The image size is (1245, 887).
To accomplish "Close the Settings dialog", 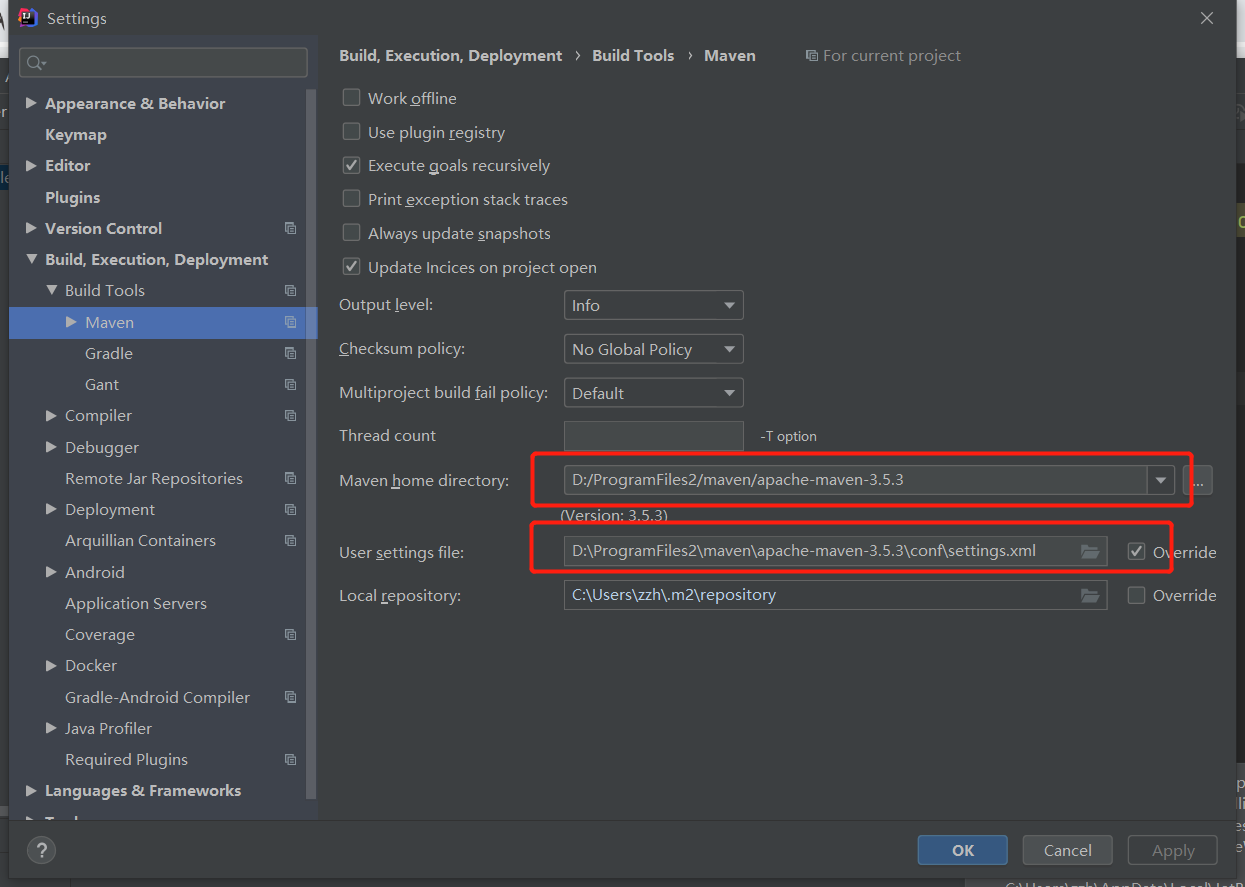I will pyautogui.click(x=1207, y=18).
